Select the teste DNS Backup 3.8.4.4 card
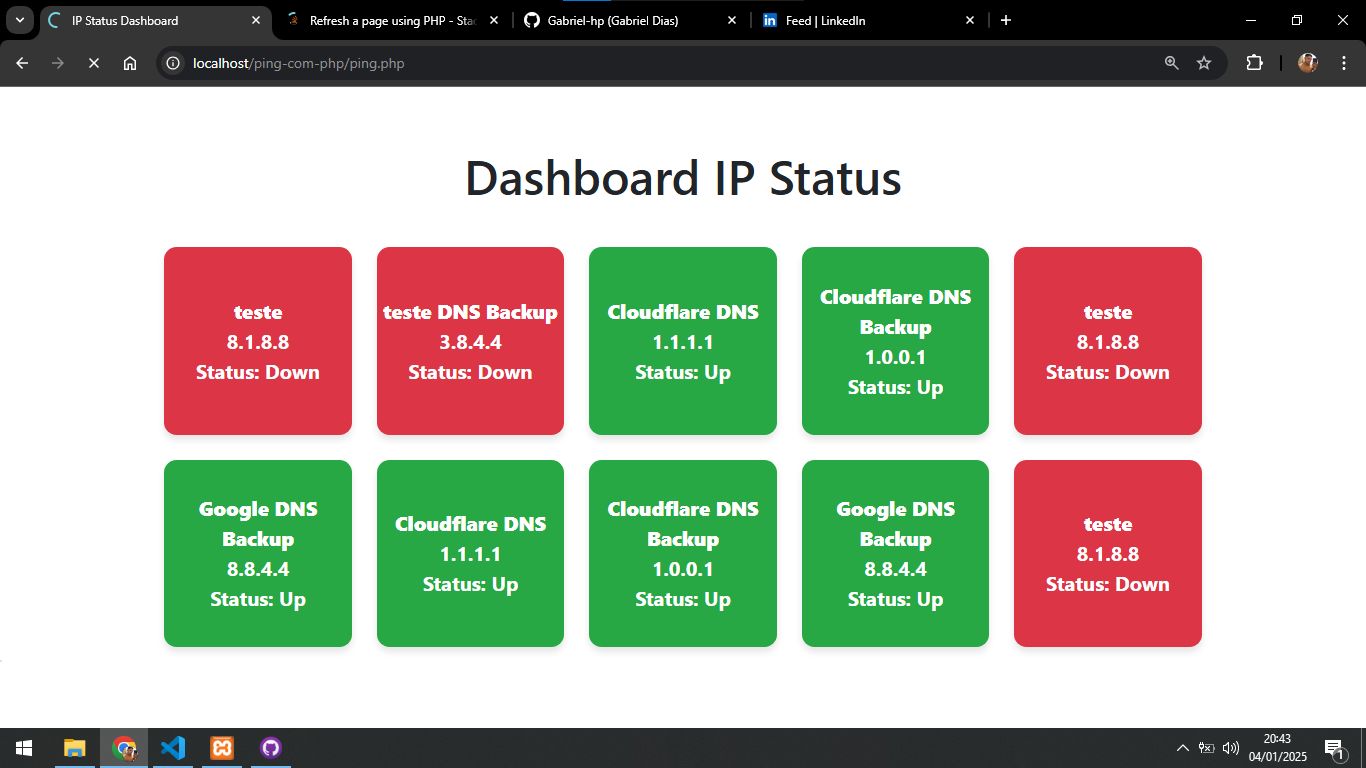The width and height of the screenshot is (1366, 768). tap(470, 341)
